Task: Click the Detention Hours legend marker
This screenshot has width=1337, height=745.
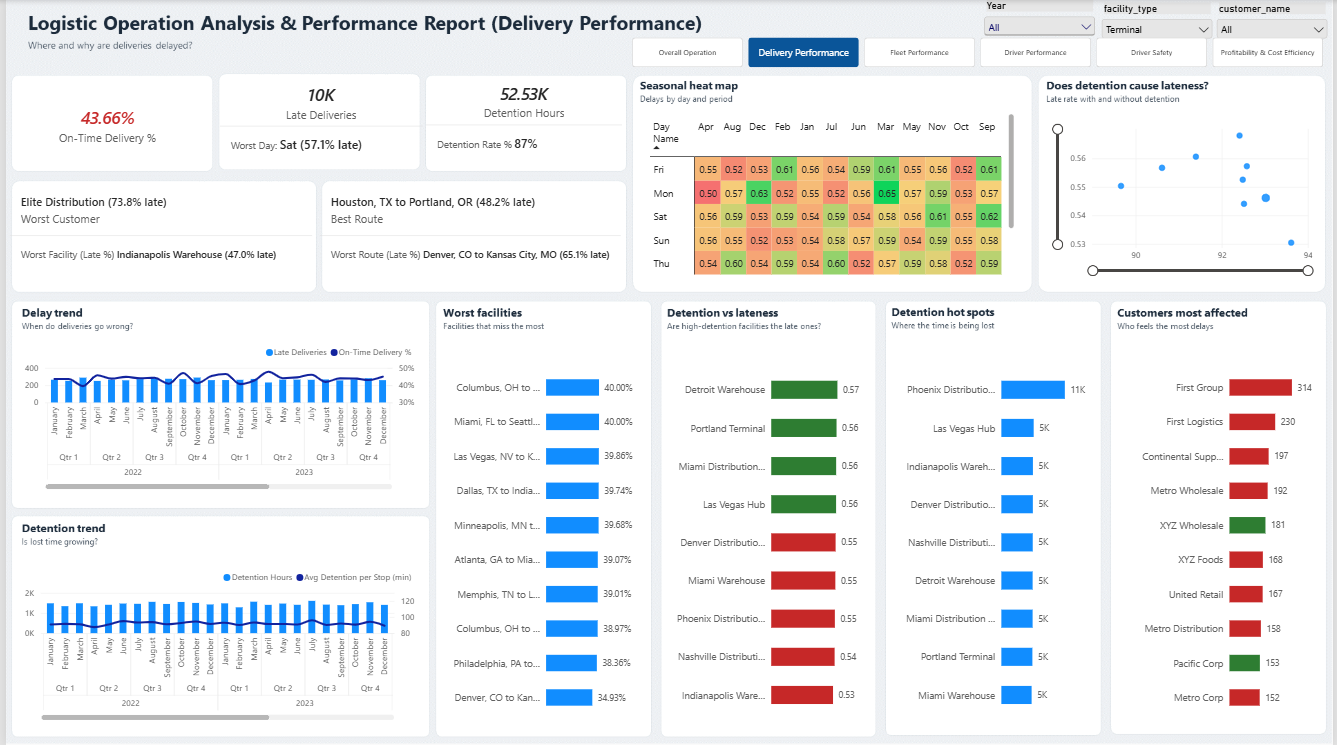Action: pyautogui.click(x=228, y=577)
